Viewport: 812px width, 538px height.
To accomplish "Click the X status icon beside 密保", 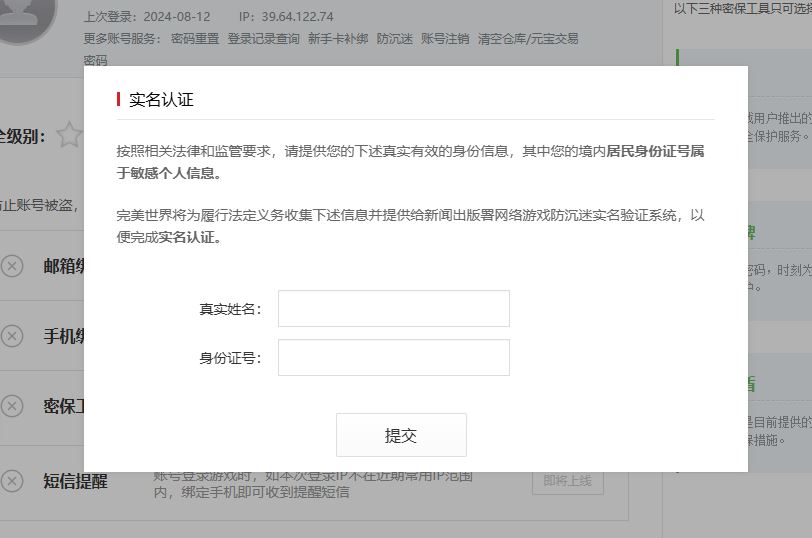I will (x=12, y=406).
